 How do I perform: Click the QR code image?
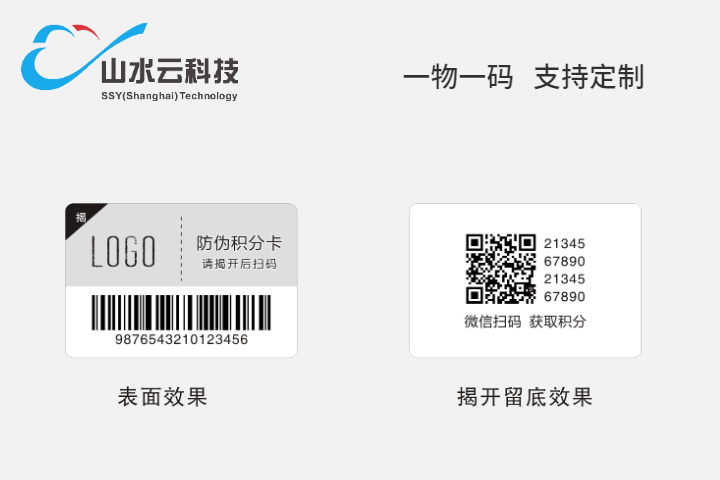pos(501,269)
